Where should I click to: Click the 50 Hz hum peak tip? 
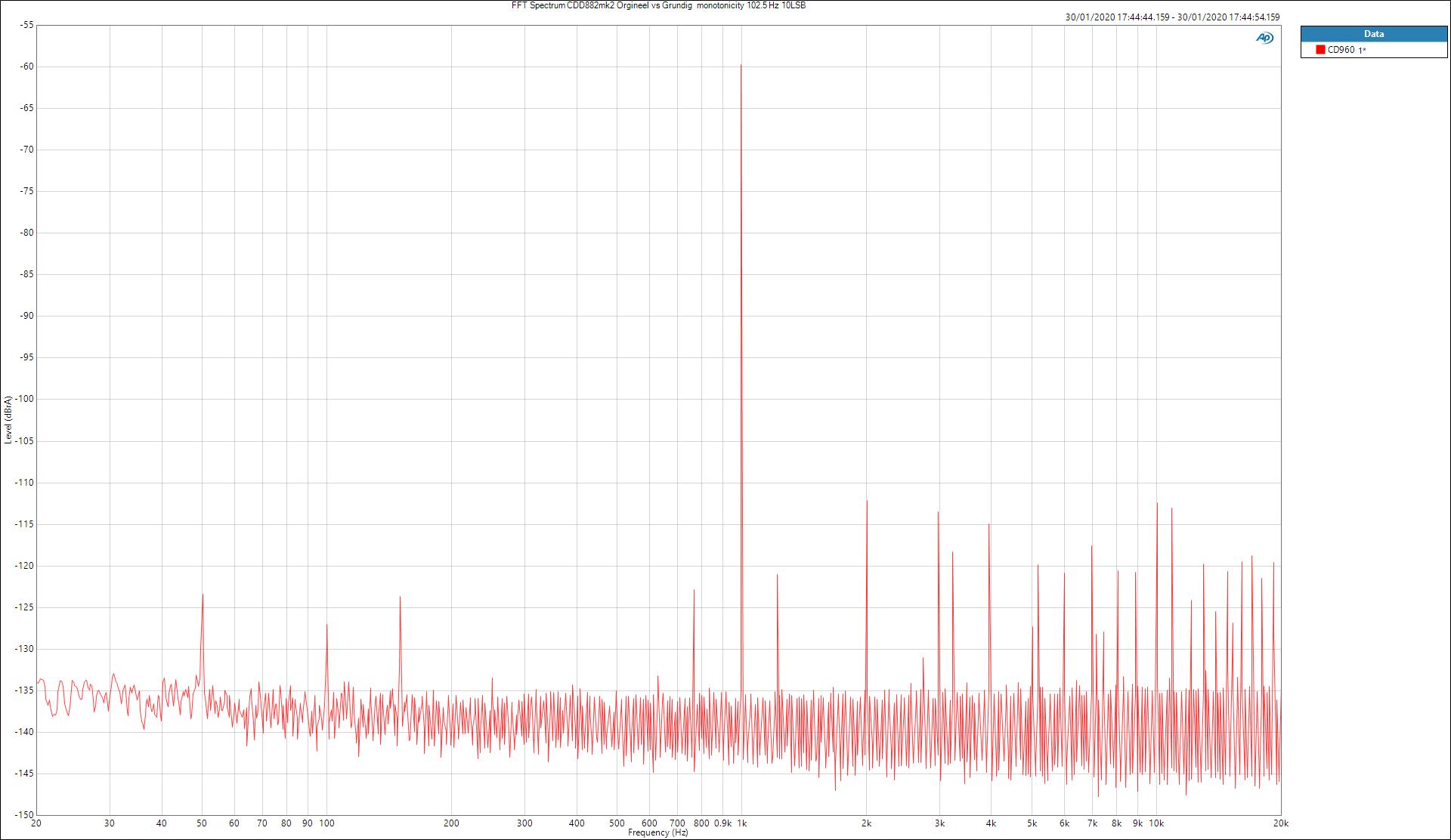[x=203, y=595]
